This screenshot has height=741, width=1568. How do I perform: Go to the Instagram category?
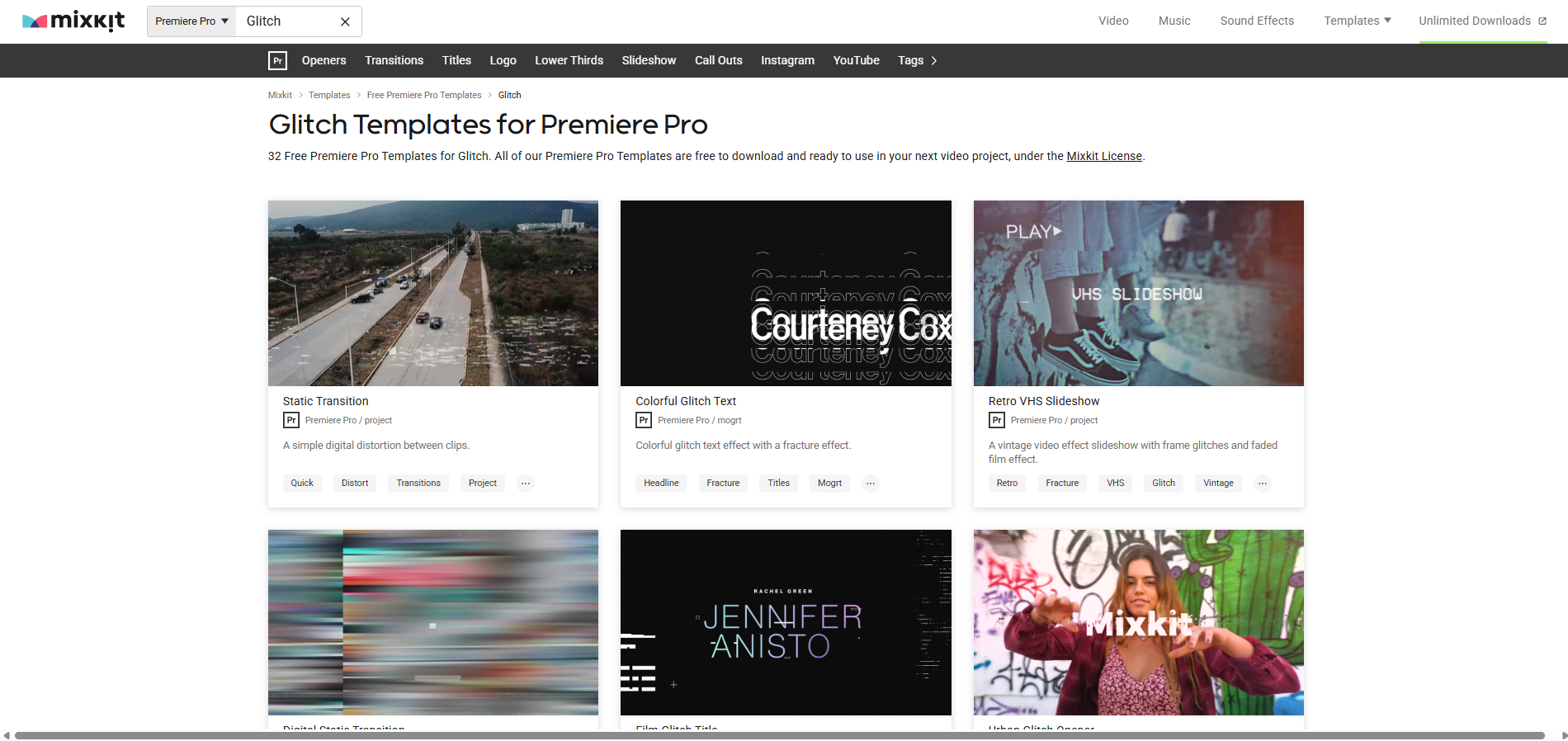point(788,60)
